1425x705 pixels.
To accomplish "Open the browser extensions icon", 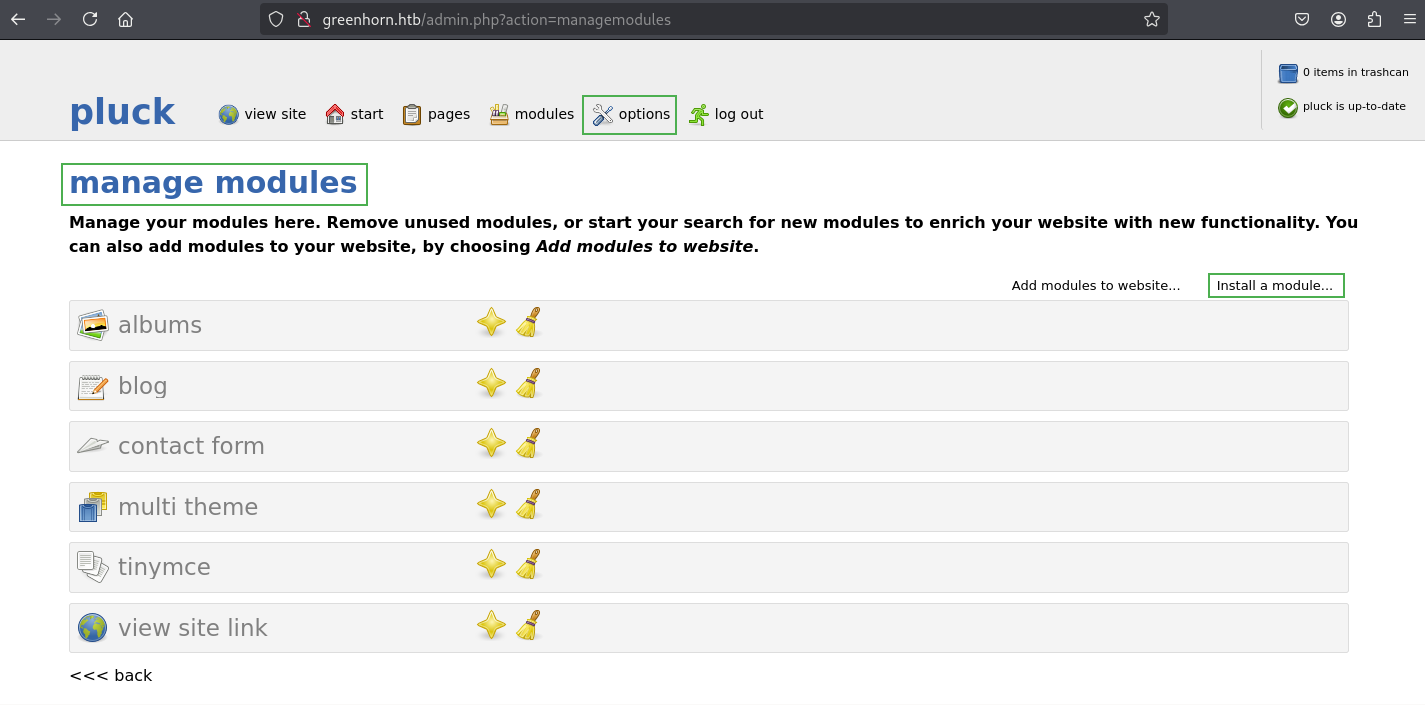I will tap(1374, 19).
